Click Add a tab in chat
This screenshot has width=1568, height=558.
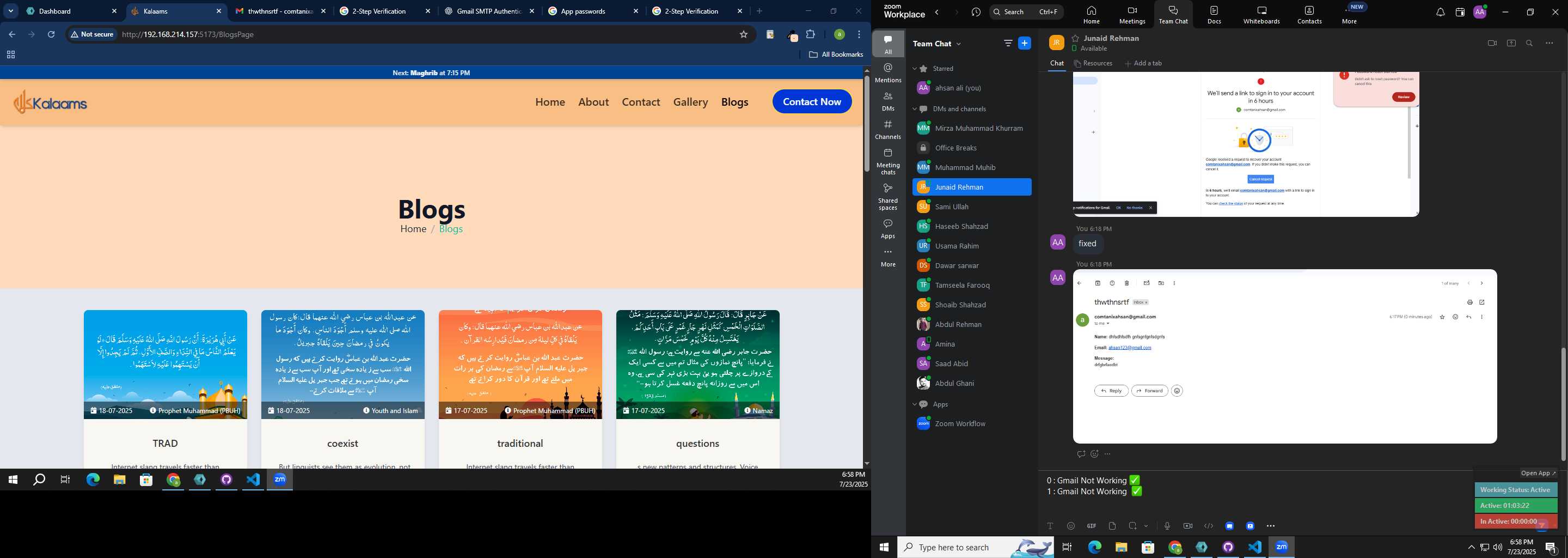point(1143,63)
